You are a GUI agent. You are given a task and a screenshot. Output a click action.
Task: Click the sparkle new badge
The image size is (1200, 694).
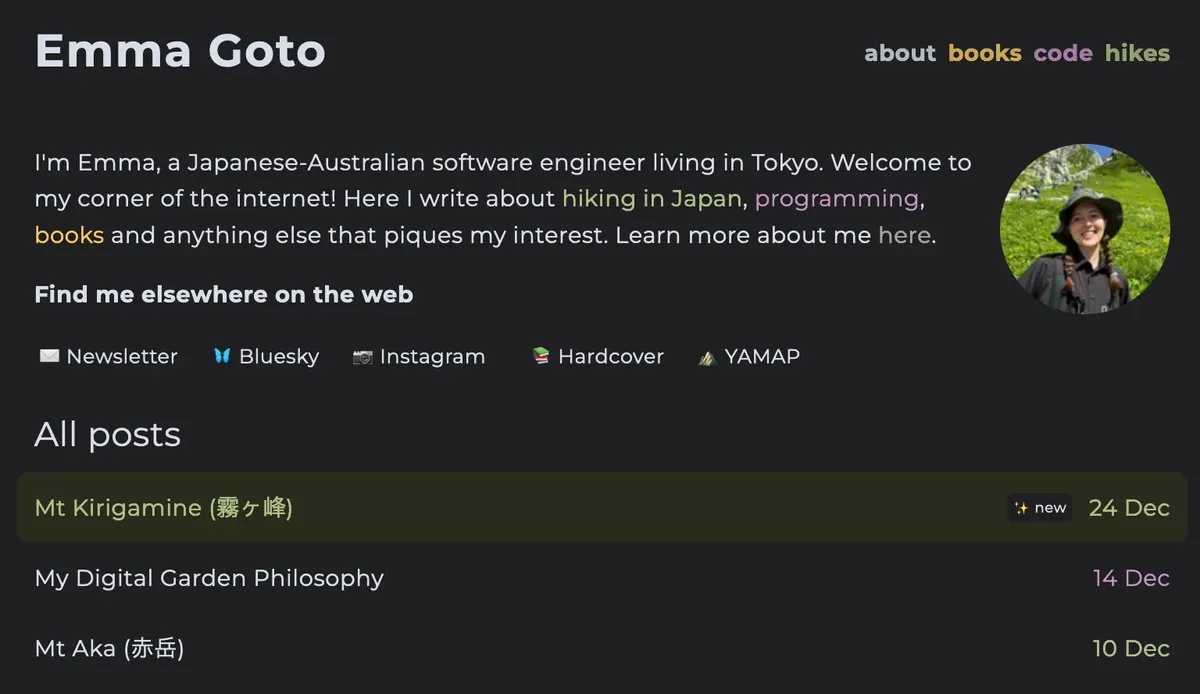point(1039,508)
